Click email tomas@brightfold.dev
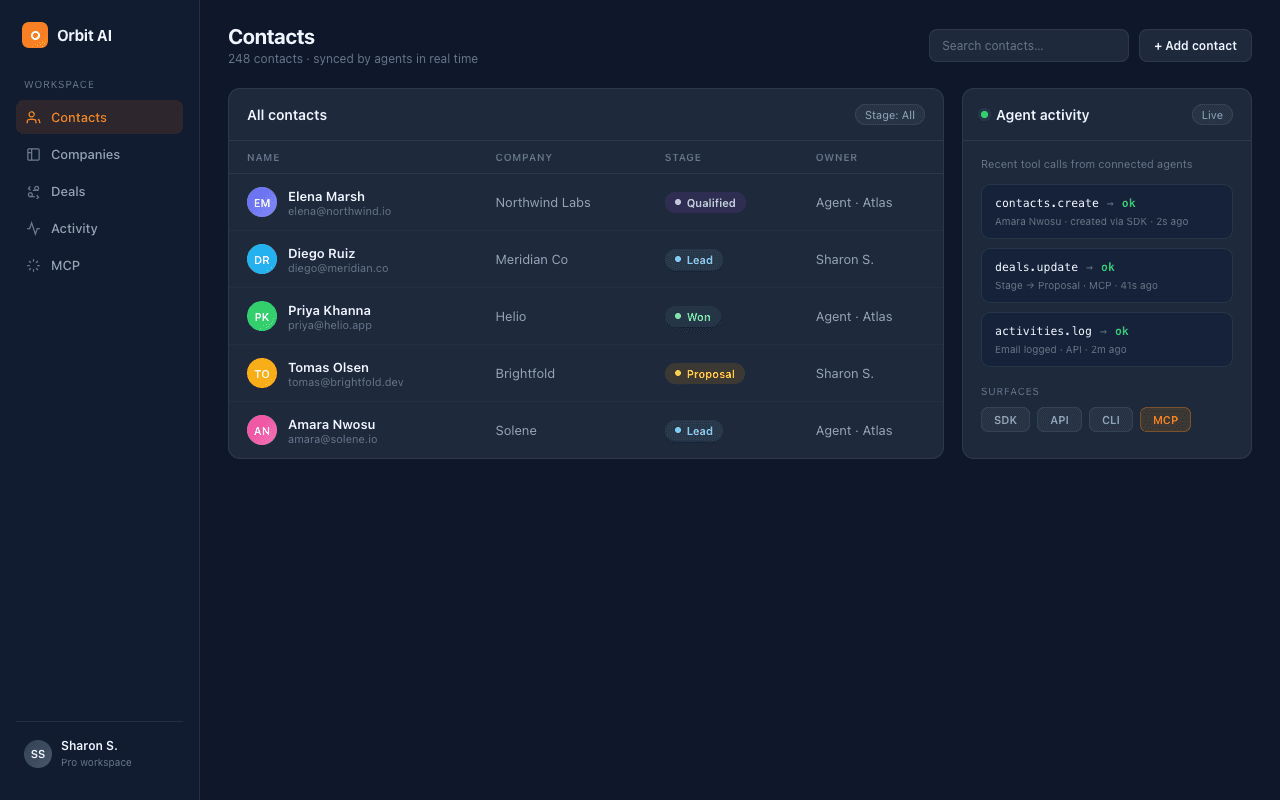The image size is (1280, 800). (346, 382)
